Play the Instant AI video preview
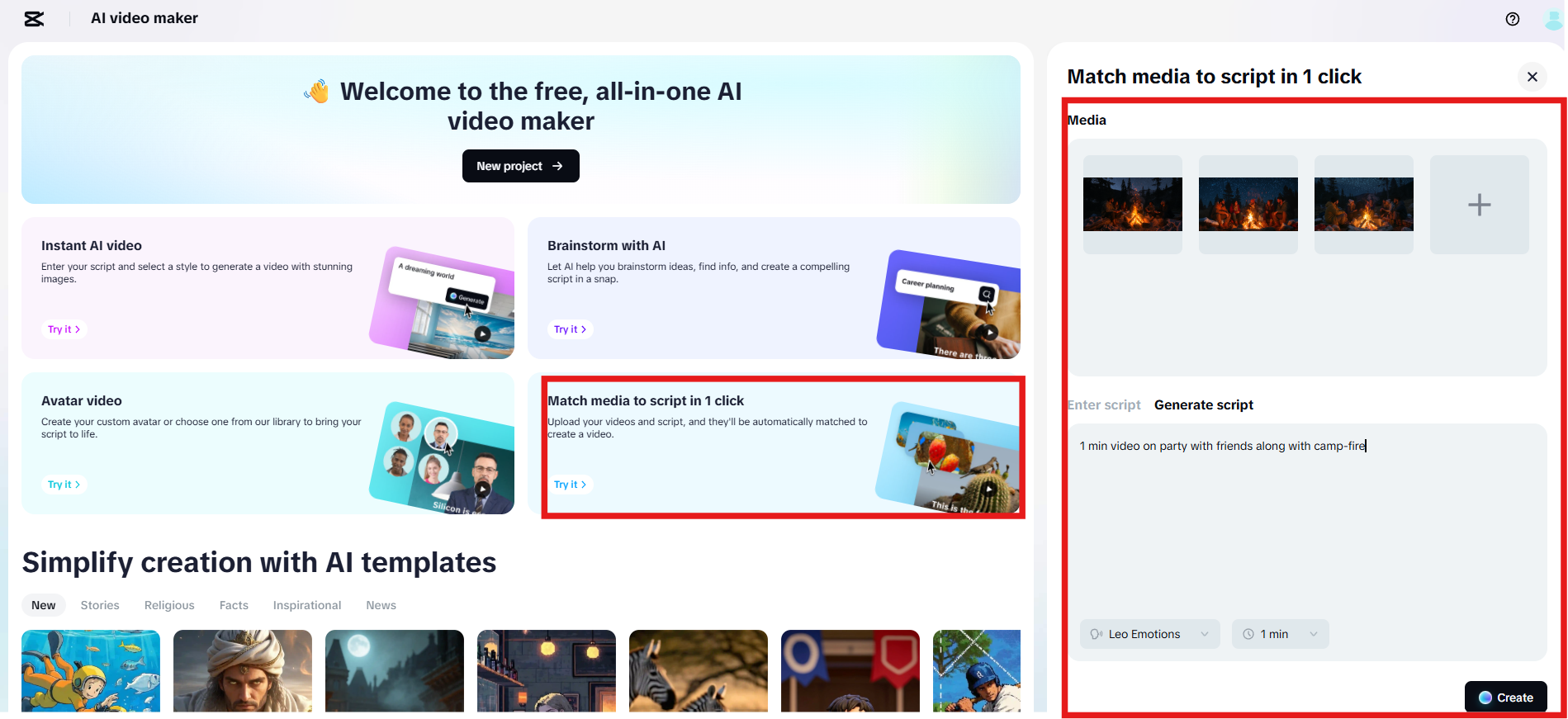This screenshot has width=1568, height=719. point(482,333)
